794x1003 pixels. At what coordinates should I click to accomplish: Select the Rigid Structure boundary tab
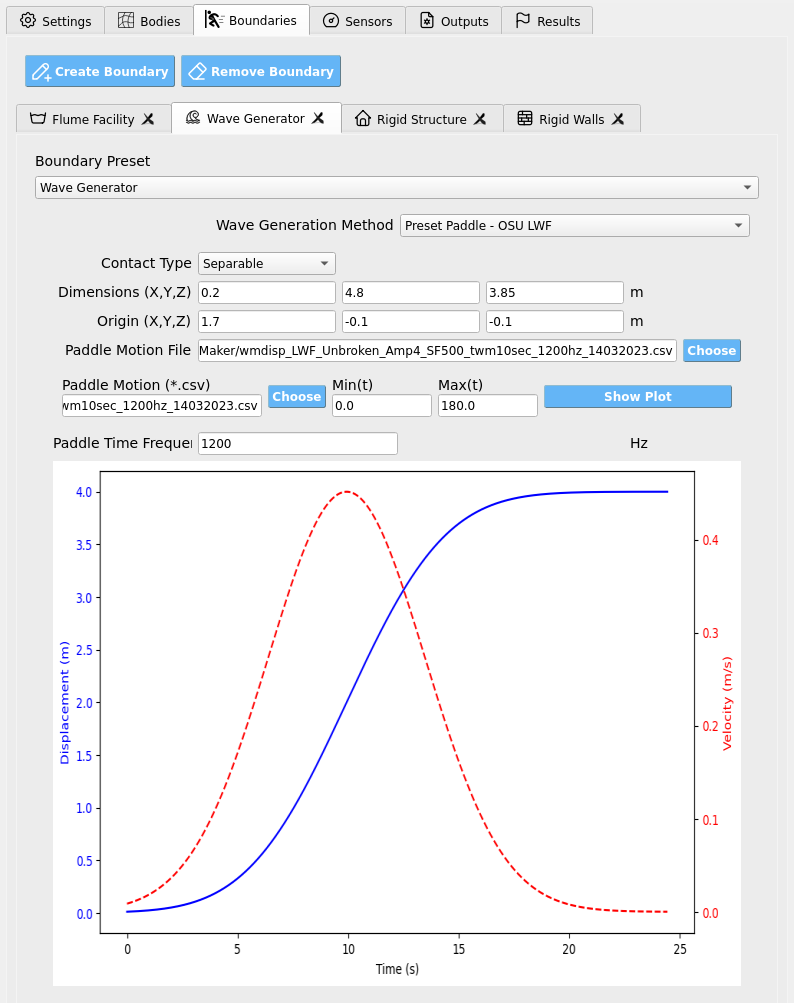pyautogui.click(x=422, y=119)
